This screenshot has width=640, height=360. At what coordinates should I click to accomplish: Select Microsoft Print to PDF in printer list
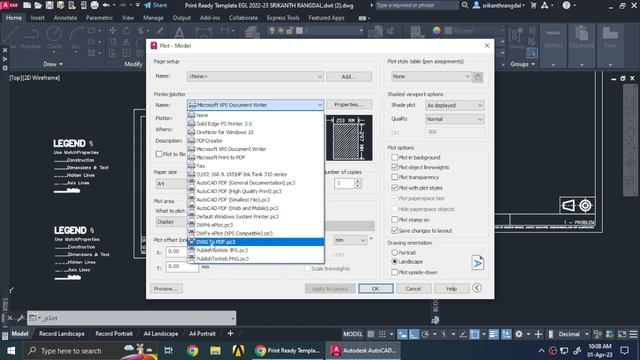[256, 157]
